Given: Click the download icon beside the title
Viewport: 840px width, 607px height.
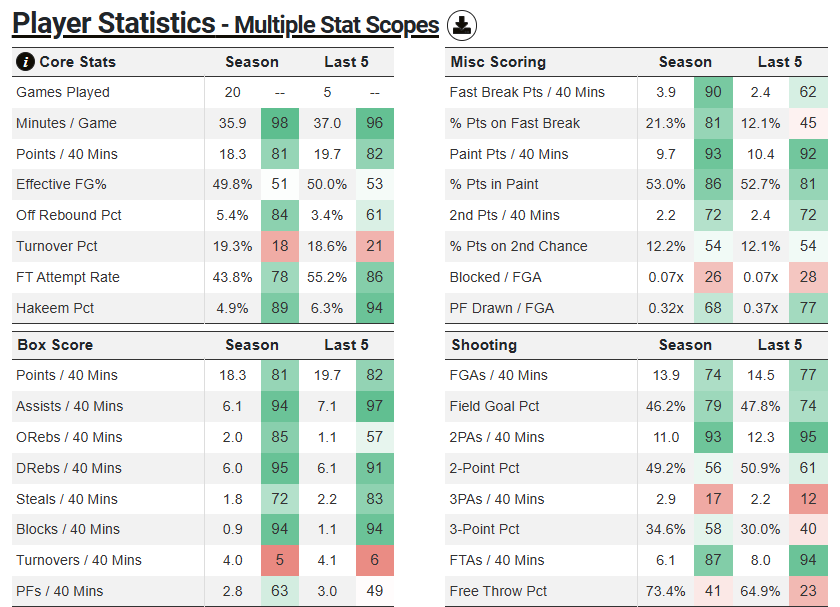Looking at the screenshot, I should [x=461, y=25].
